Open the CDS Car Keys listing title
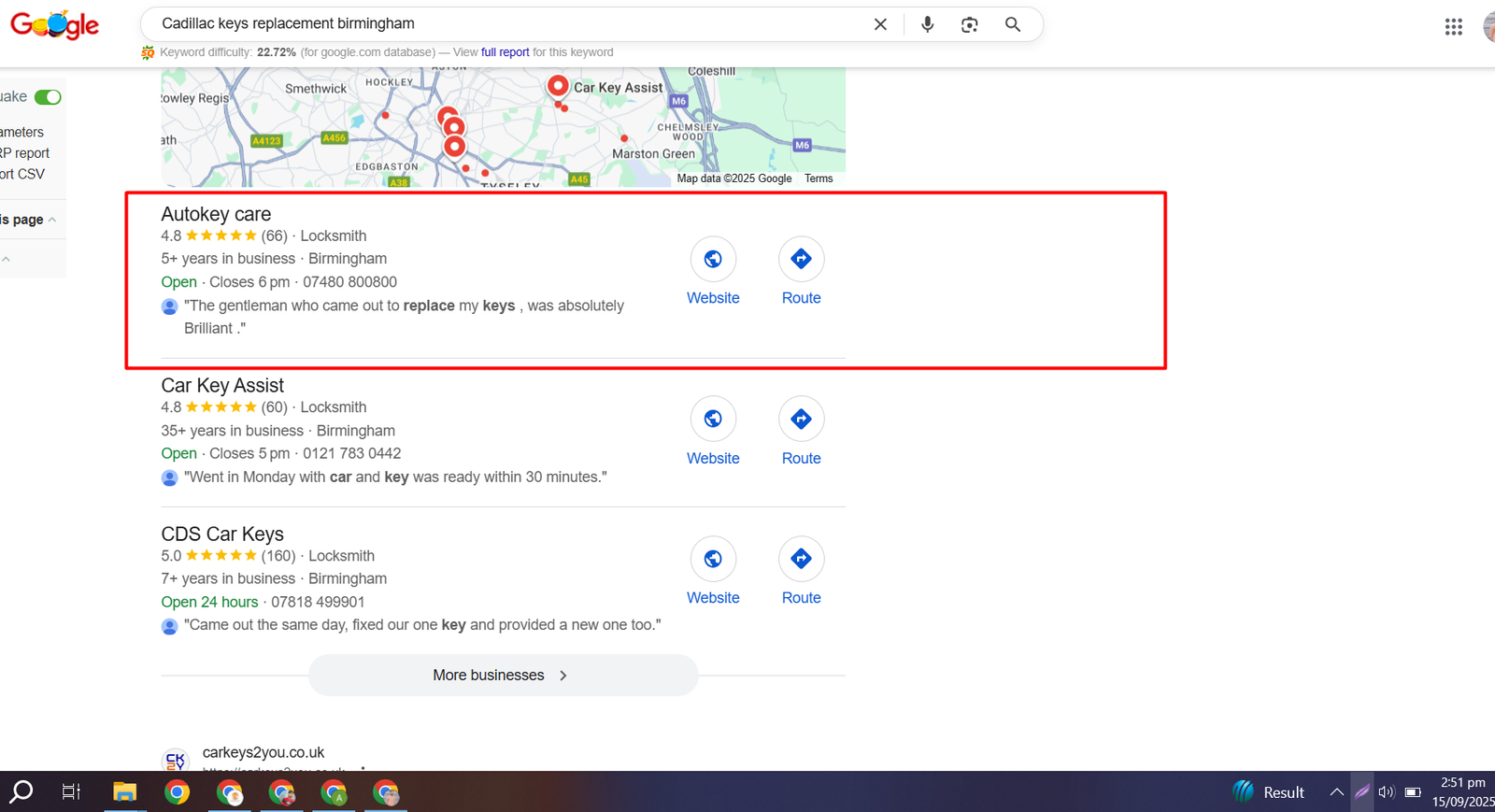This screenshot has height=812, width=1495. point(222,534)
